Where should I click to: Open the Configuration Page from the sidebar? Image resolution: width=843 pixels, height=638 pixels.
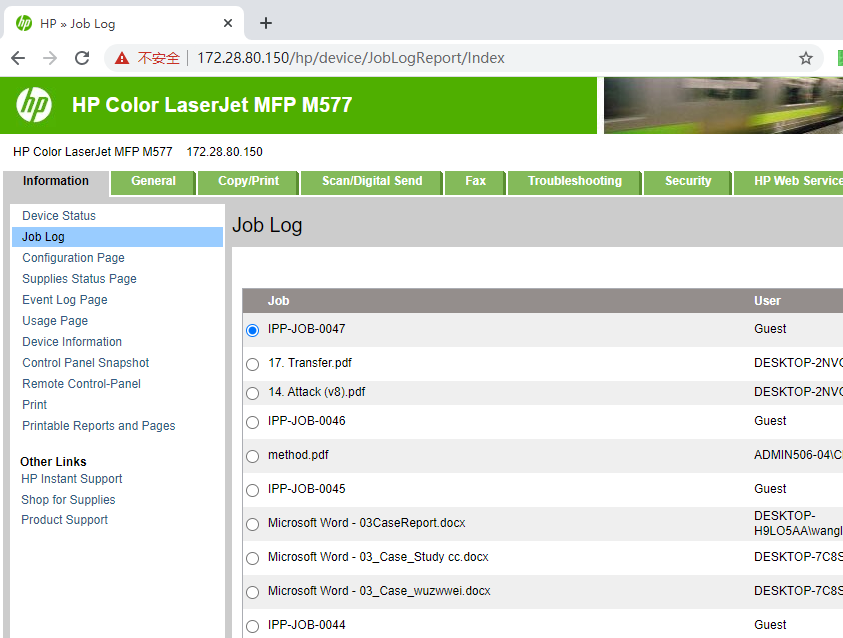click(72, 257)
